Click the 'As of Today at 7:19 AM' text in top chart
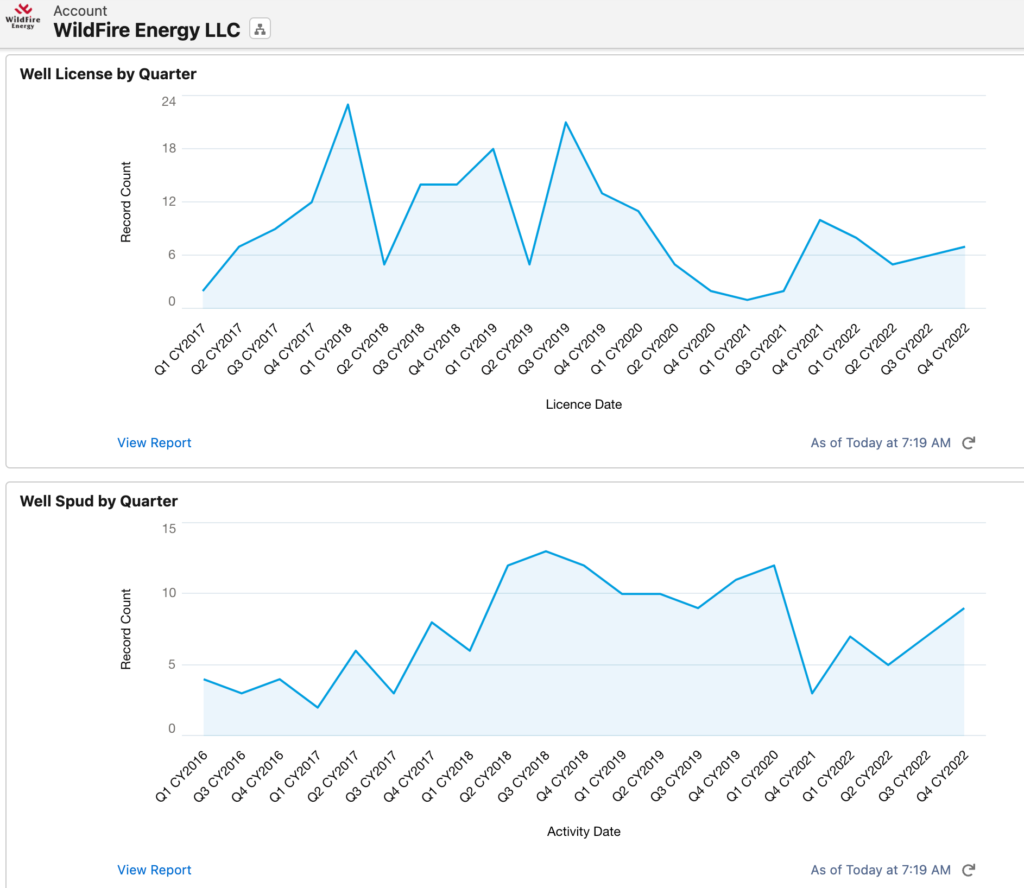 [881, 442]
